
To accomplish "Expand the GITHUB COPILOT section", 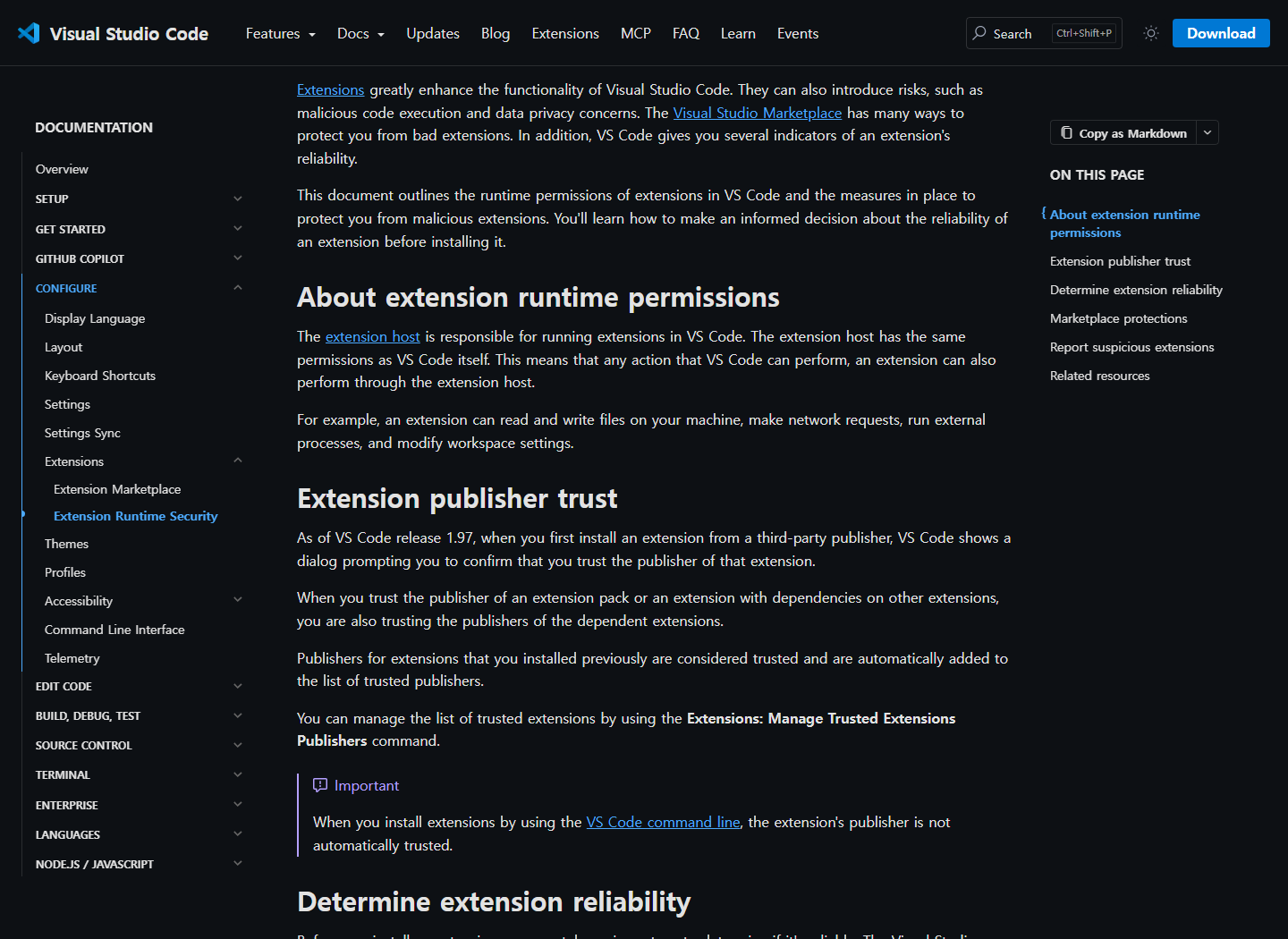I will (x=238, y=258).
